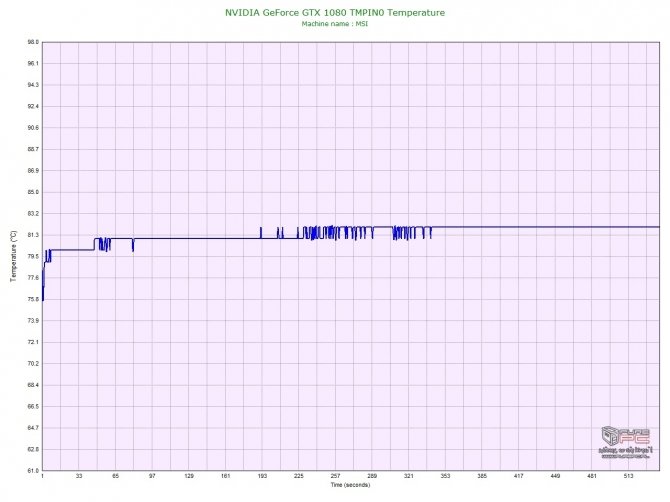Click the 321 x-axis label

(x=409, y=476)
